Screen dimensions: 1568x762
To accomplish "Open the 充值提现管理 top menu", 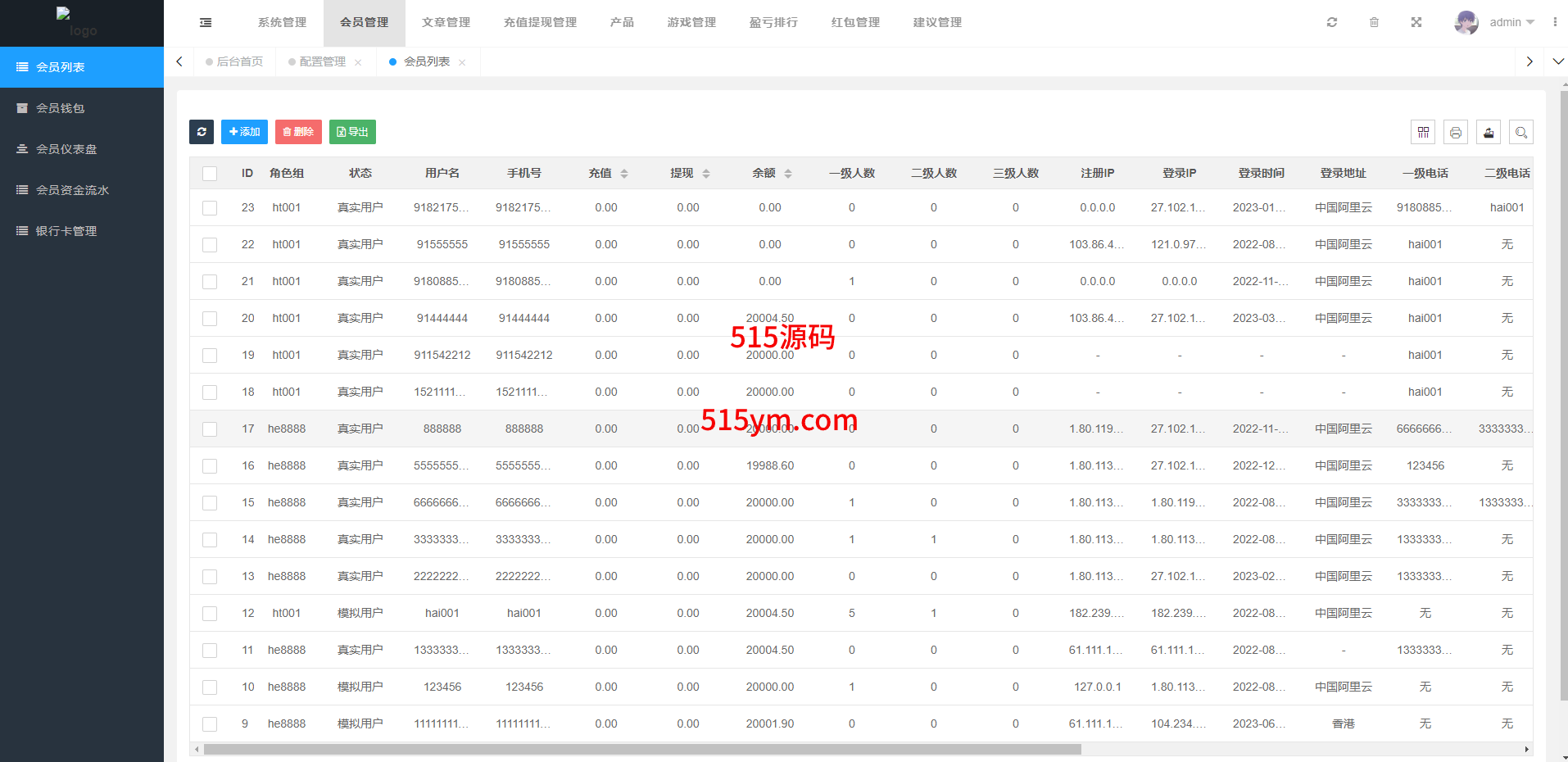I will (540, 22).
